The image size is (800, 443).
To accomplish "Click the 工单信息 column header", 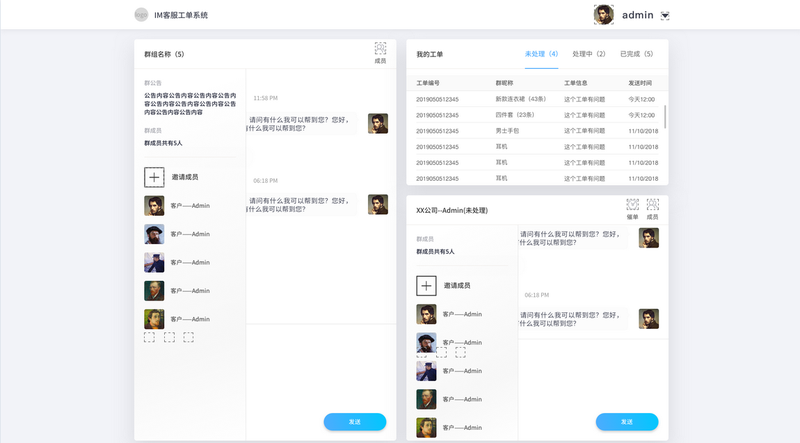I will (576, 83).
